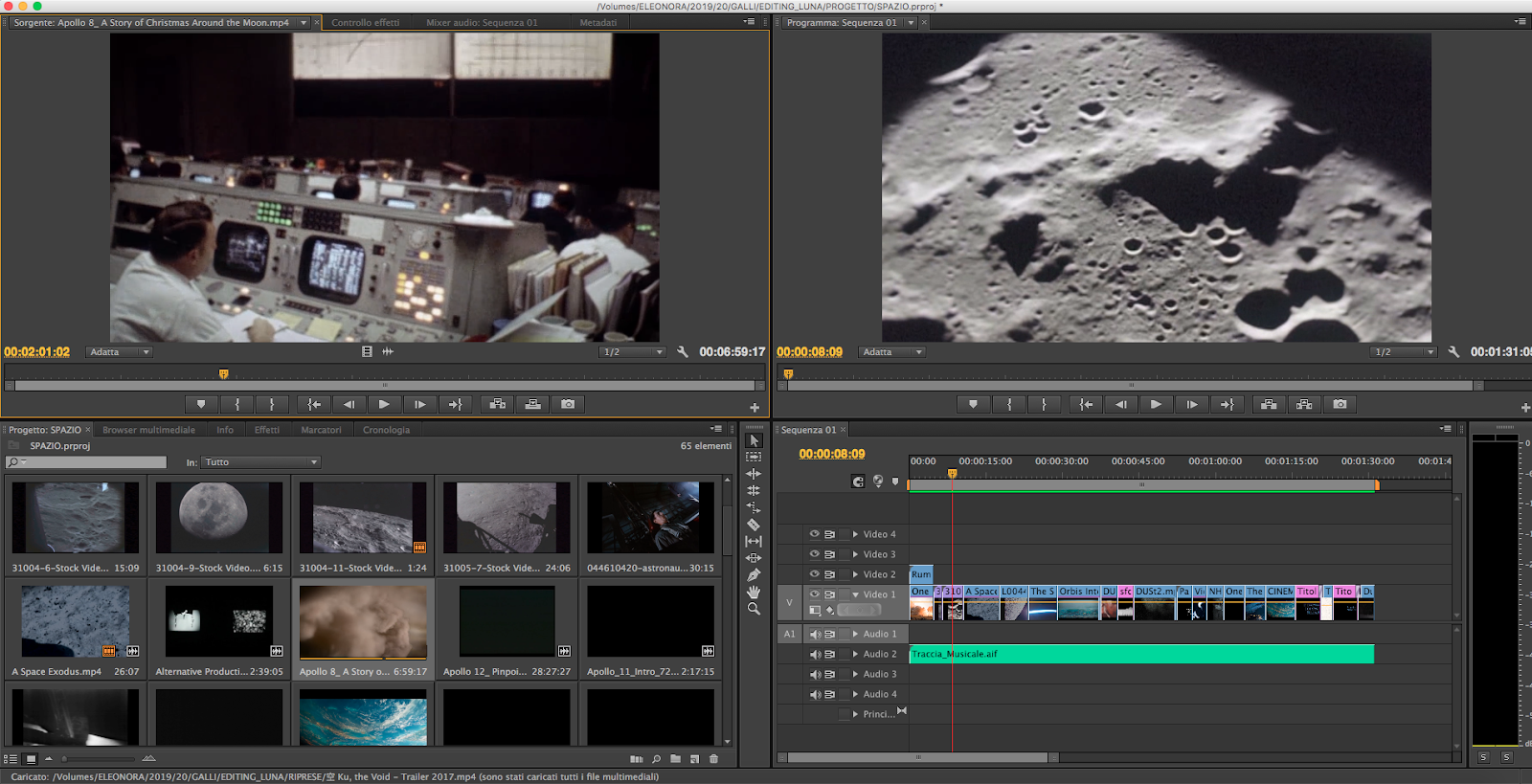Open button editor plus in Program monitor
The width and height of the screenshot is (1532, 784).
[1525, 408]
